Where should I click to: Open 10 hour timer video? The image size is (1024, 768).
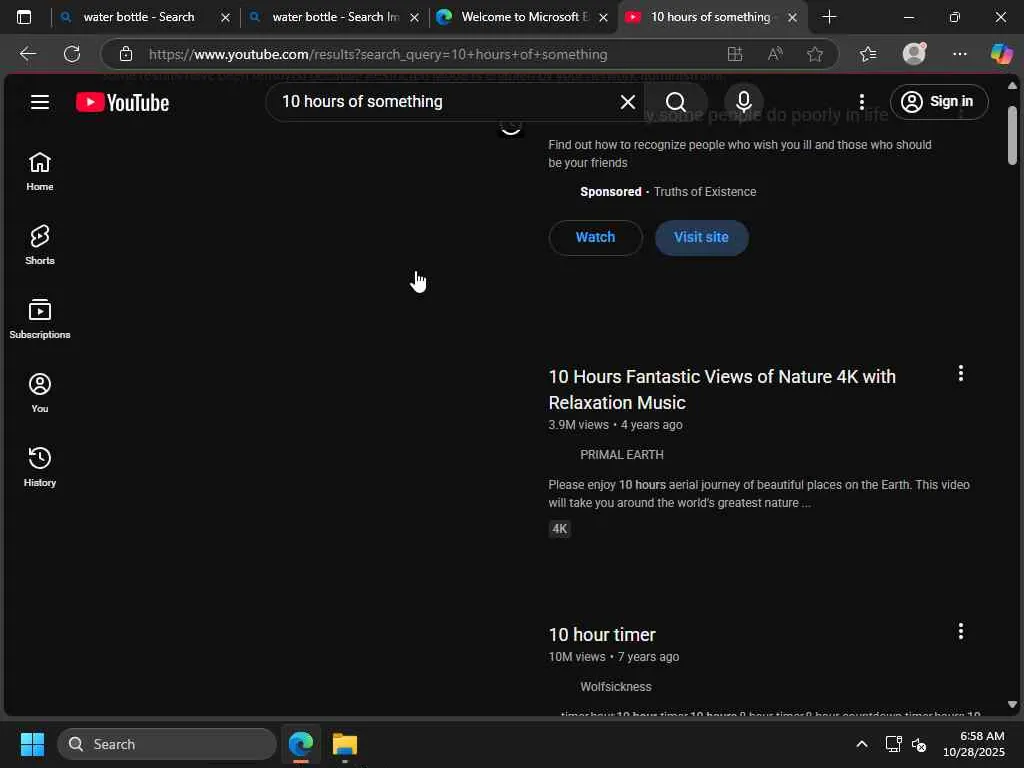click(601, 635)
